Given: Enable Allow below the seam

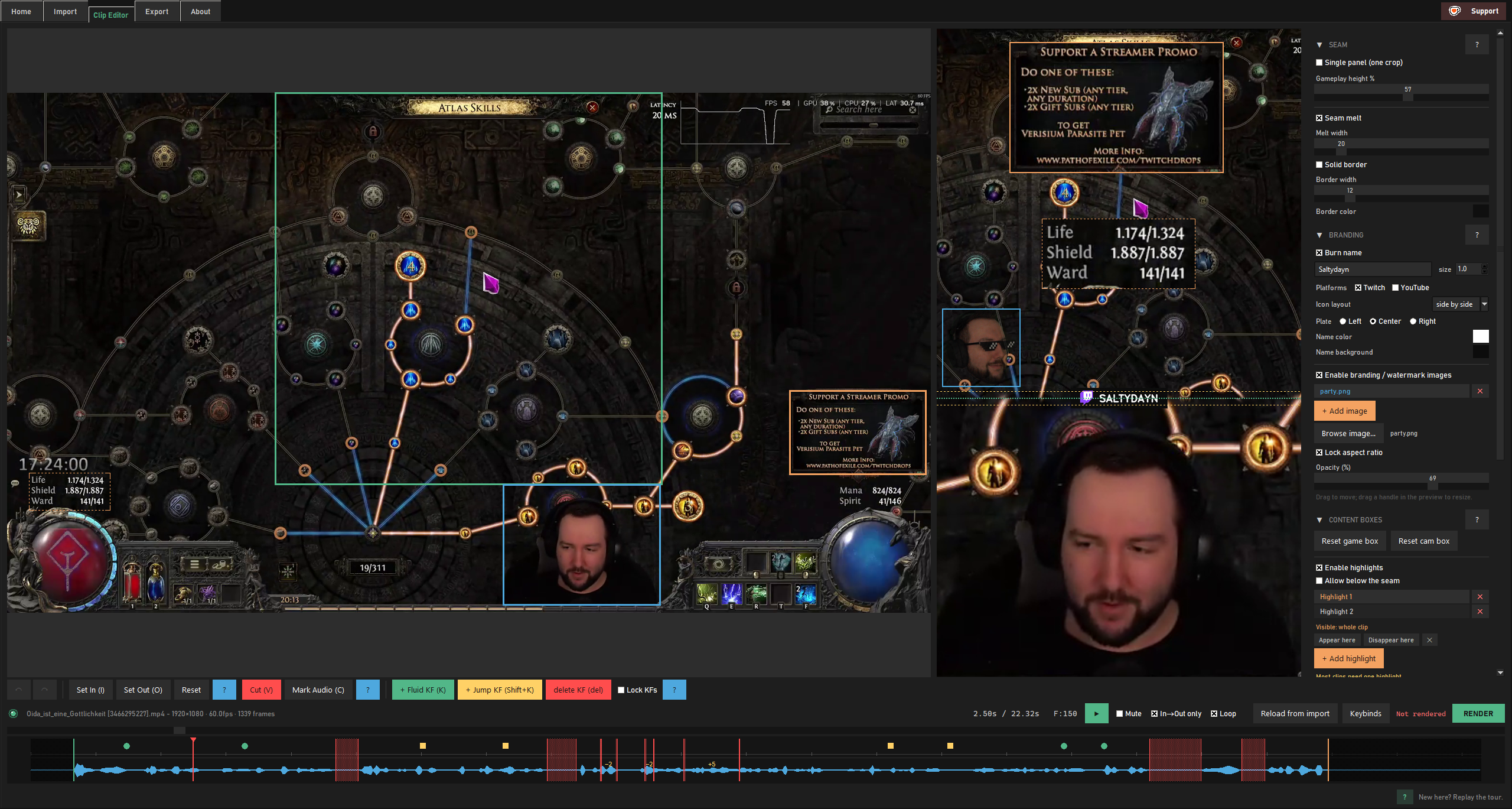Looking at the screenshot, I should point(1319,581).
